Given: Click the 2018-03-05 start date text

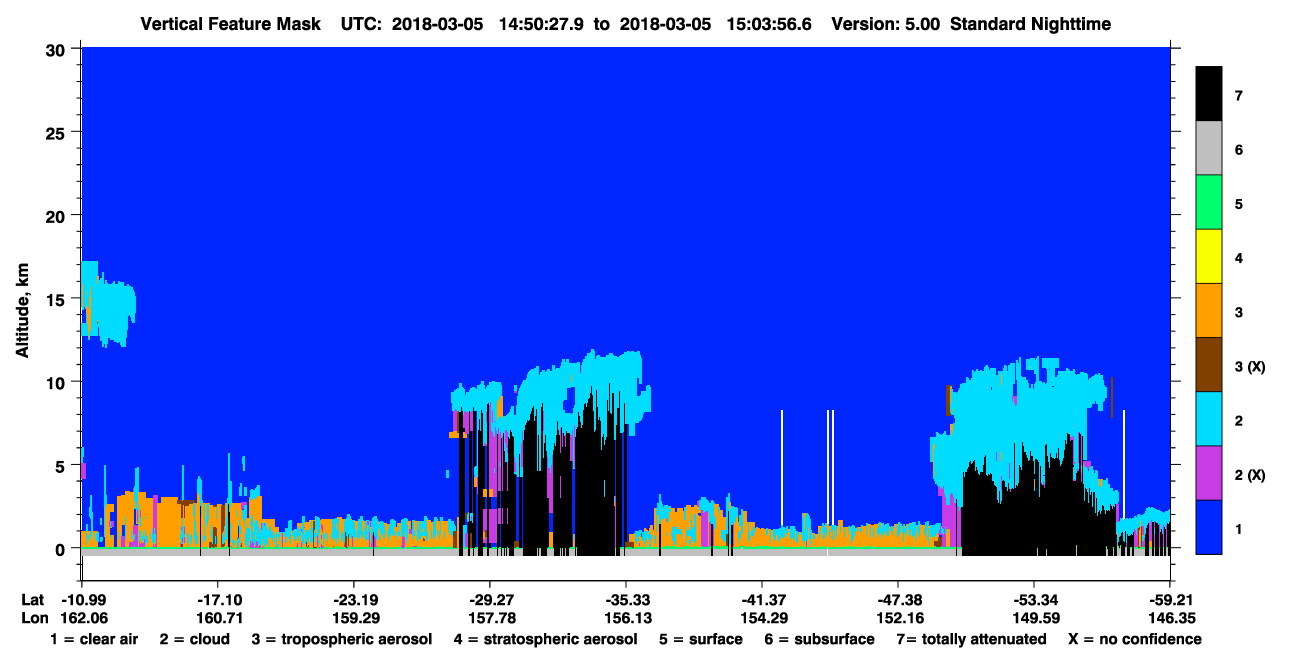Looking at the screenshot, I should (436, 24).
